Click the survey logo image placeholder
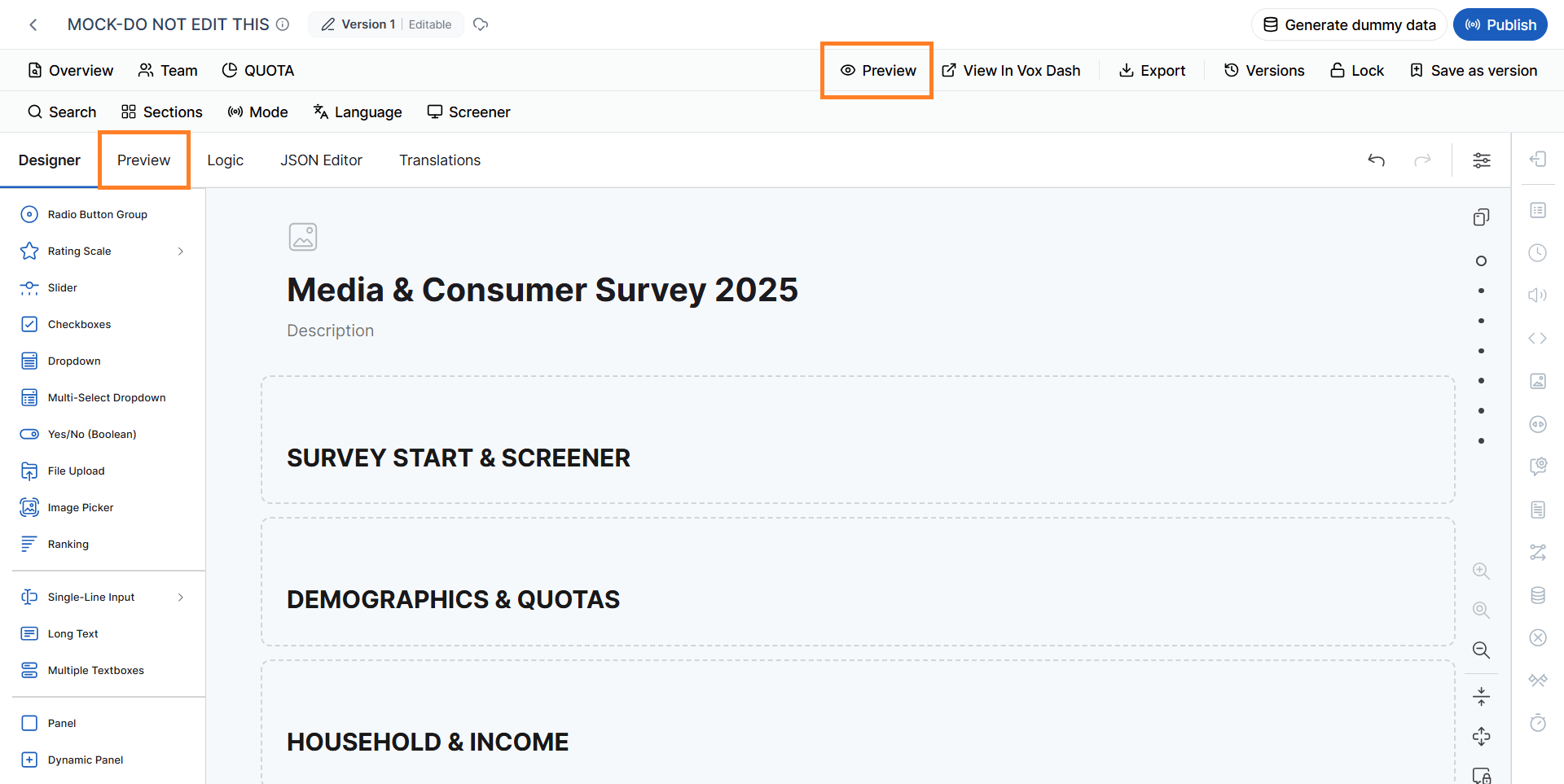 pos(303,237)
